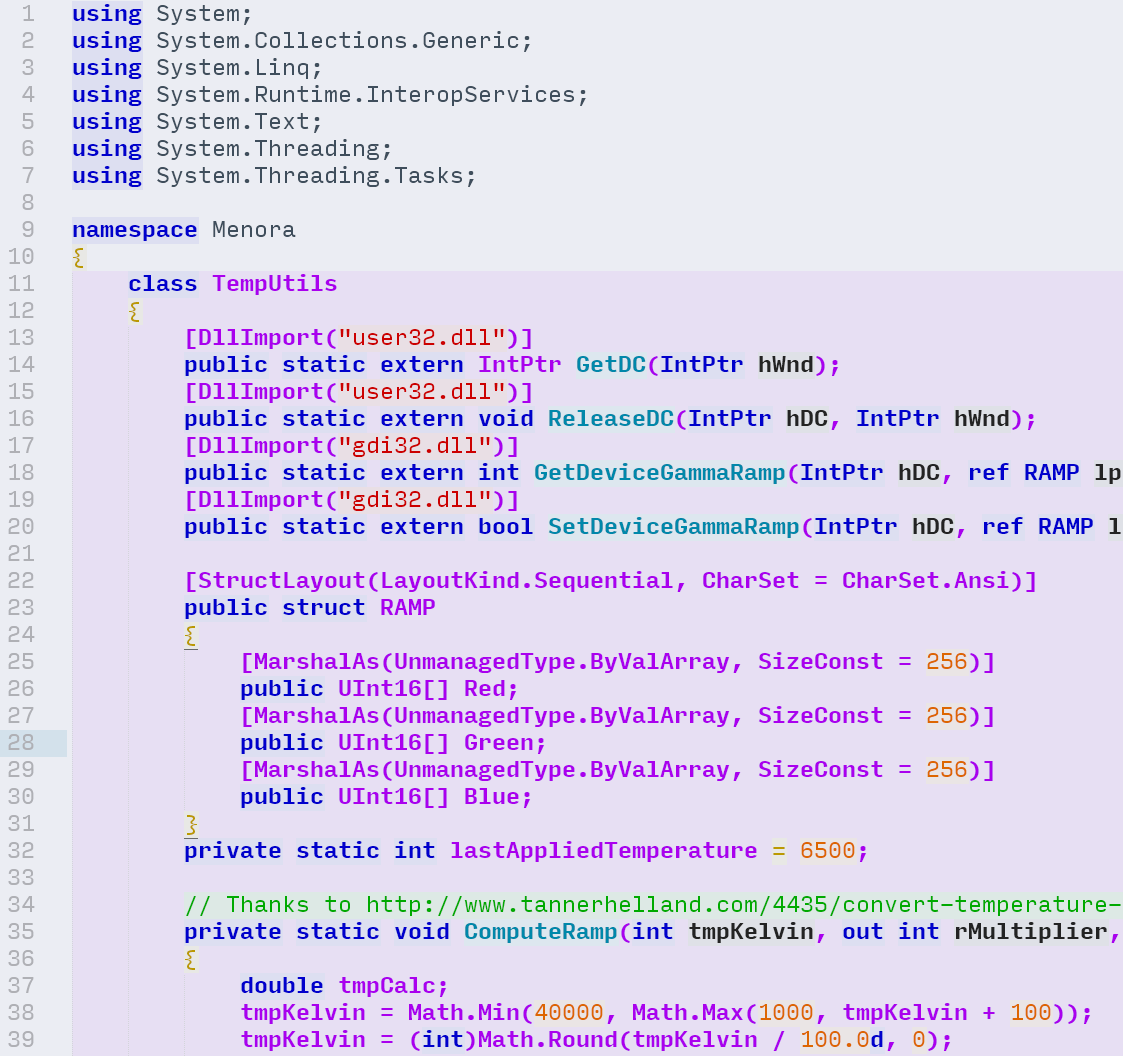Click the ReleaseDC method name

pos(610,419)
